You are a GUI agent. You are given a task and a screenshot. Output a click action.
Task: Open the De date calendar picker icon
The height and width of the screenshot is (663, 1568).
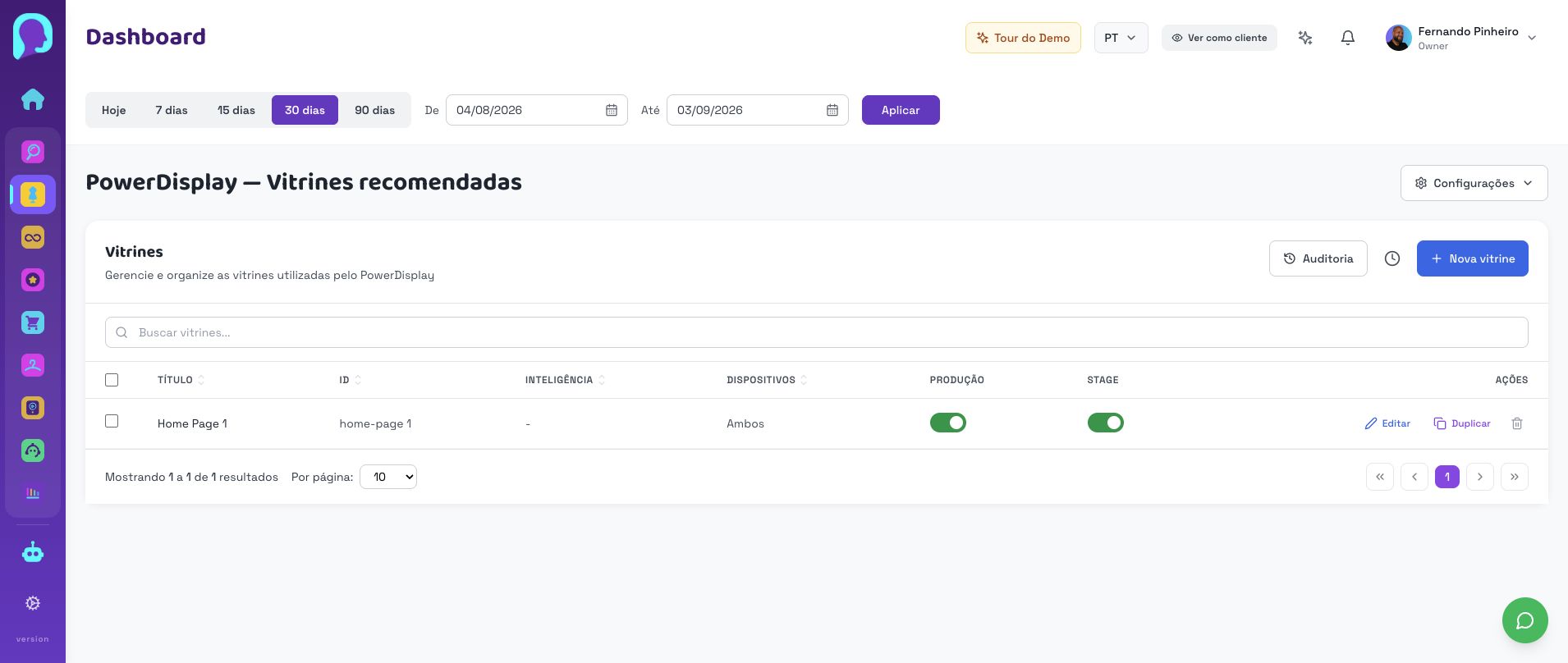coord(612,110)
